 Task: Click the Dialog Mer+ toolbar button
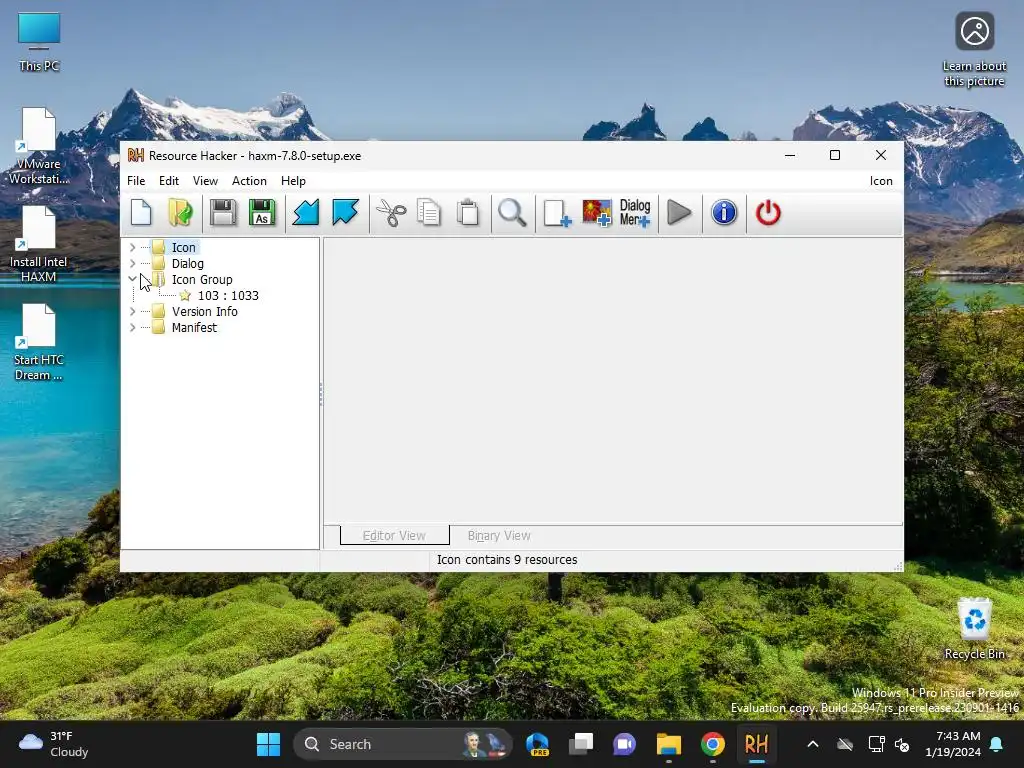coord(635,213)
